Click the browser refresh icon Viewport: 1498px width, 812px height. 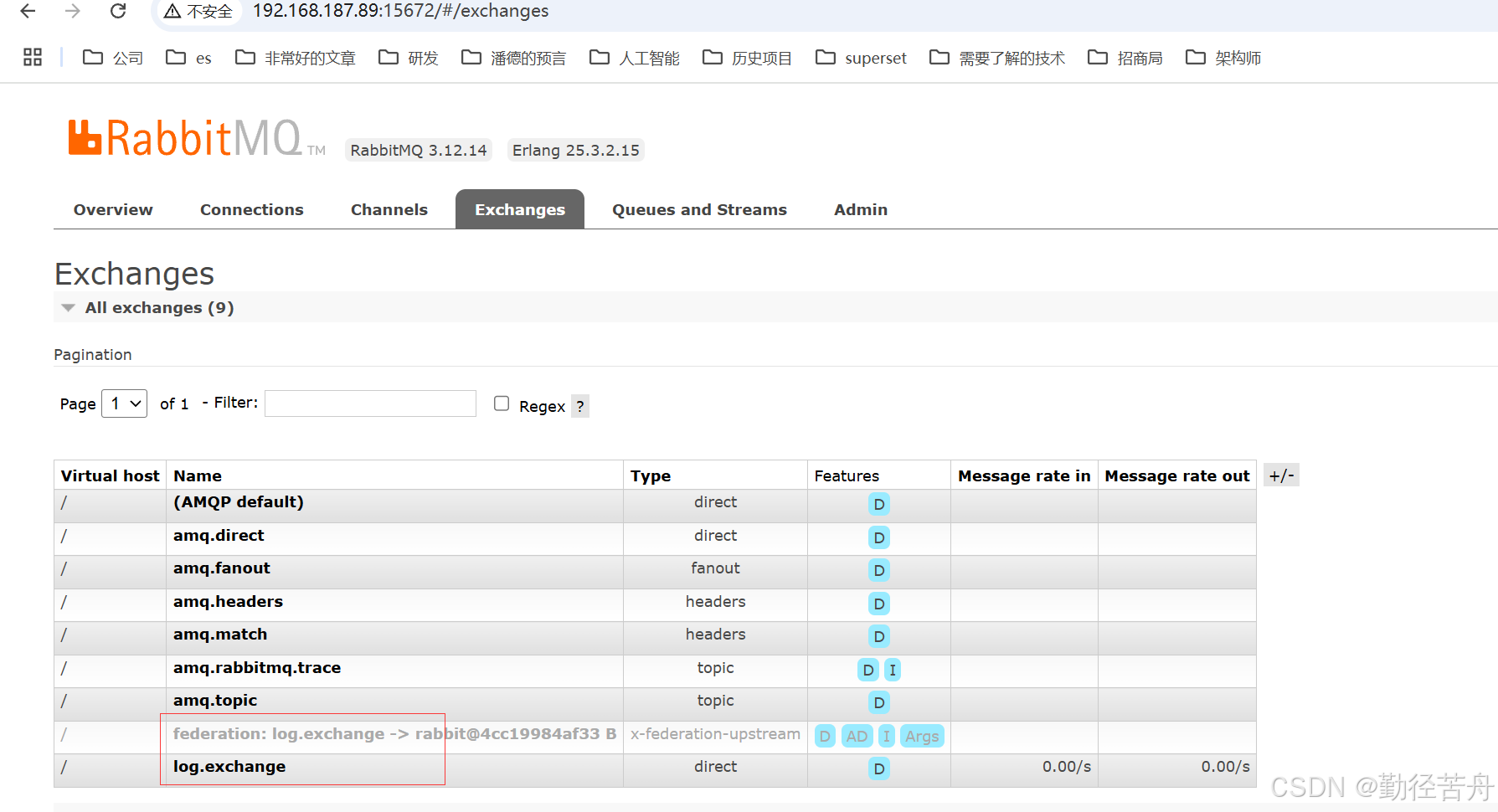[x=118, y=11]
